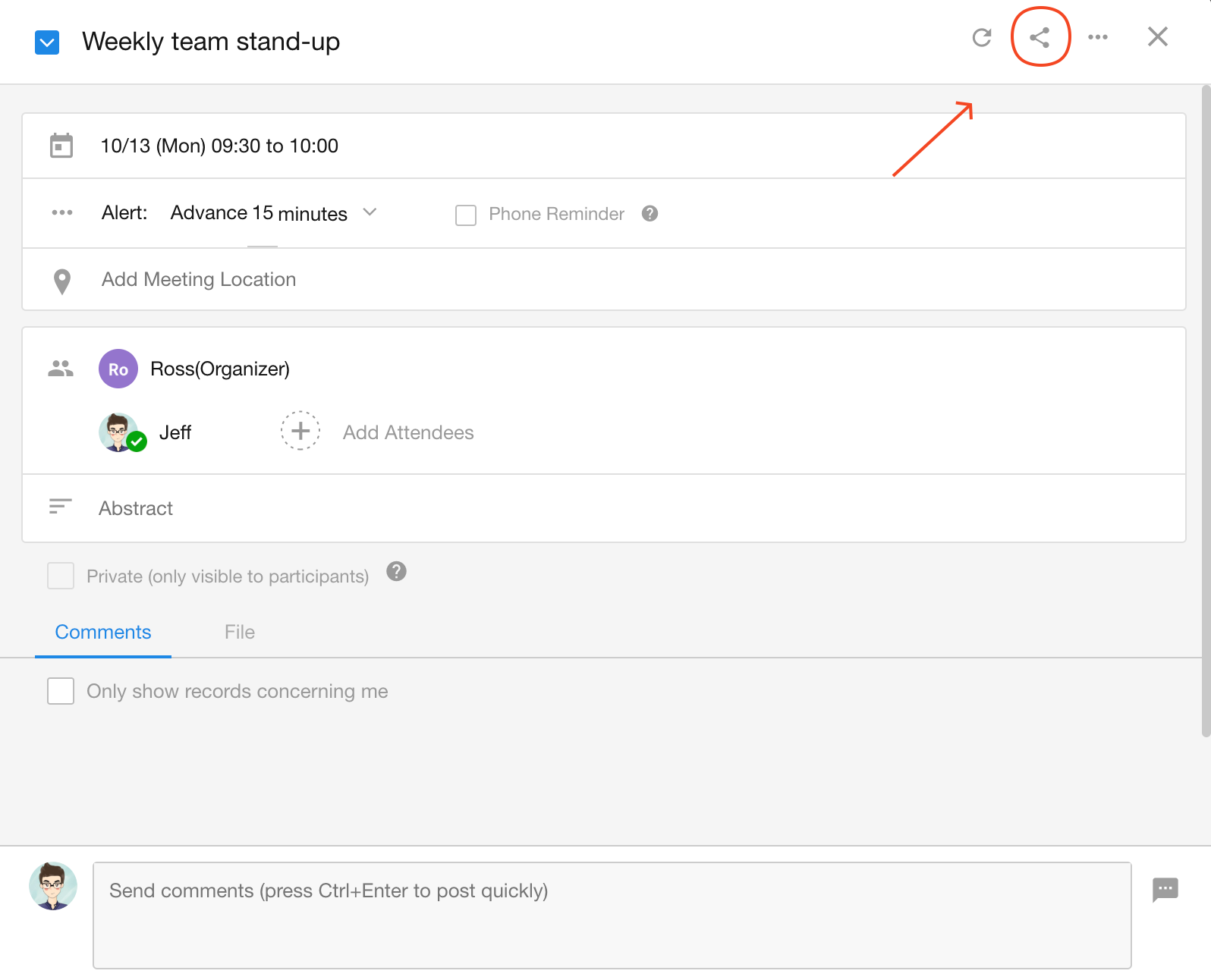Image resolution: width=1211 pixels, height=980 pixels.
Task: Toggle the blue event completion checkbox
Action: [47, 42]
